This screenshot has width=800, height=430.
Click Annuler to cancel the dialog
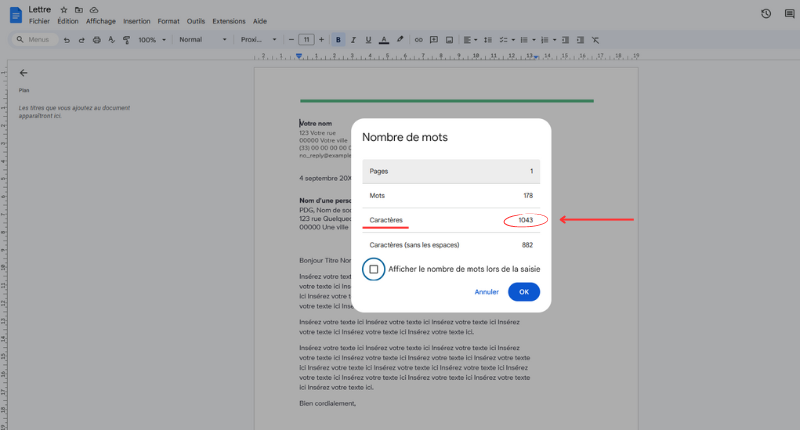pos(486,292)
